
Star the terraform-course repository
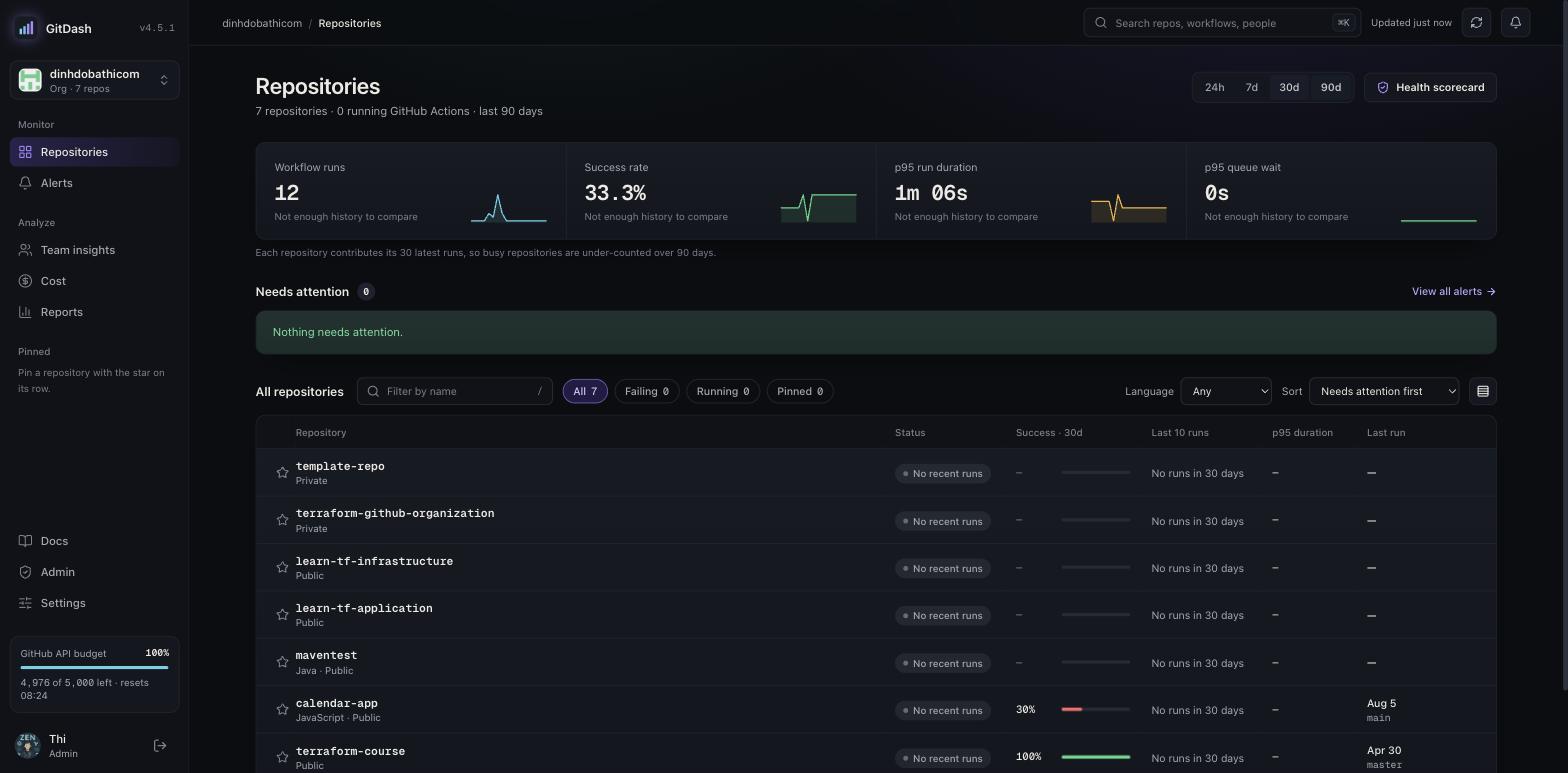pos(282,757)
